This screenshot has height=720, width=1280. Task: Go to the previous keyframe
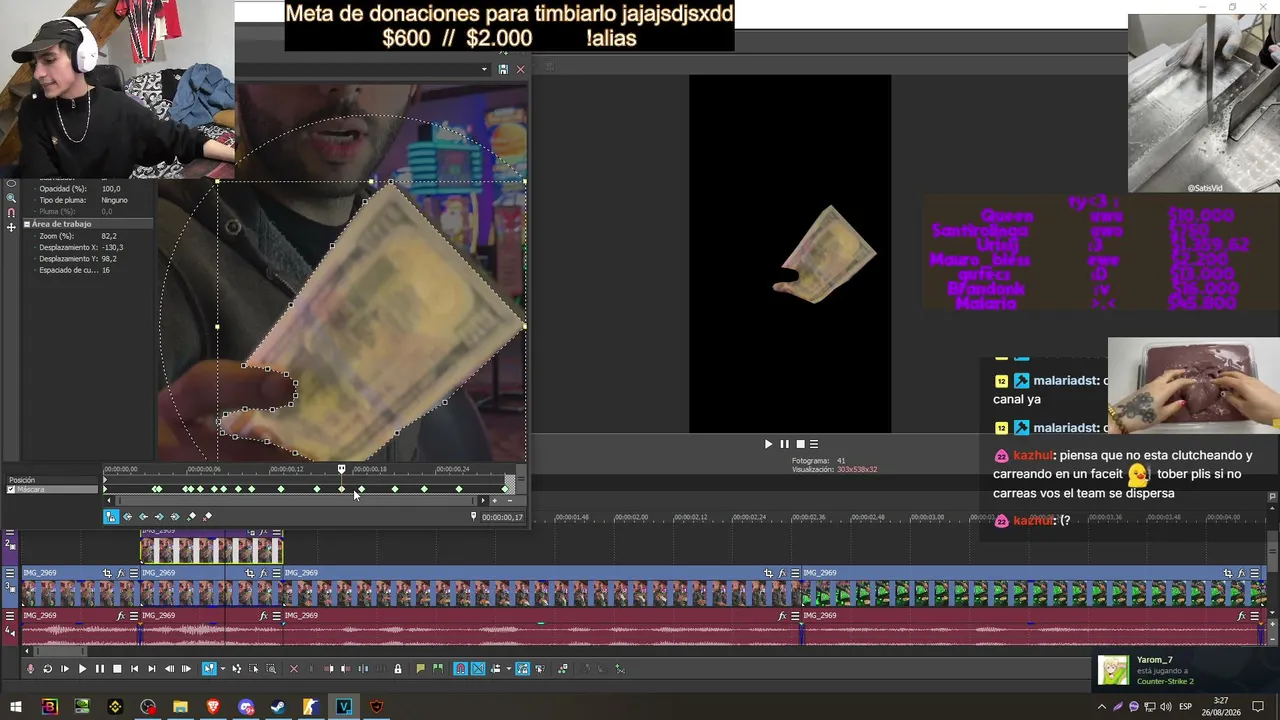pos(143,517)
